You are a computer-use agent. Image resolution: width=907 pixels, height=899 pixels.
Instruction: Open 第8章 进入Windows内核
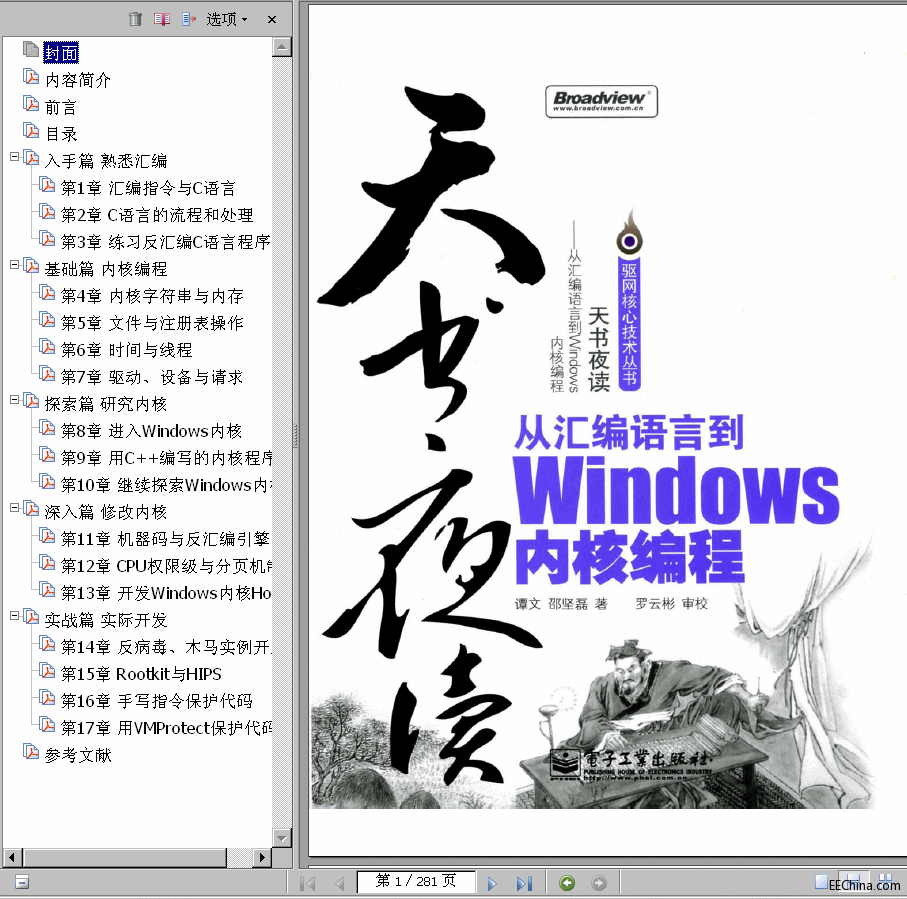(152, 431)
